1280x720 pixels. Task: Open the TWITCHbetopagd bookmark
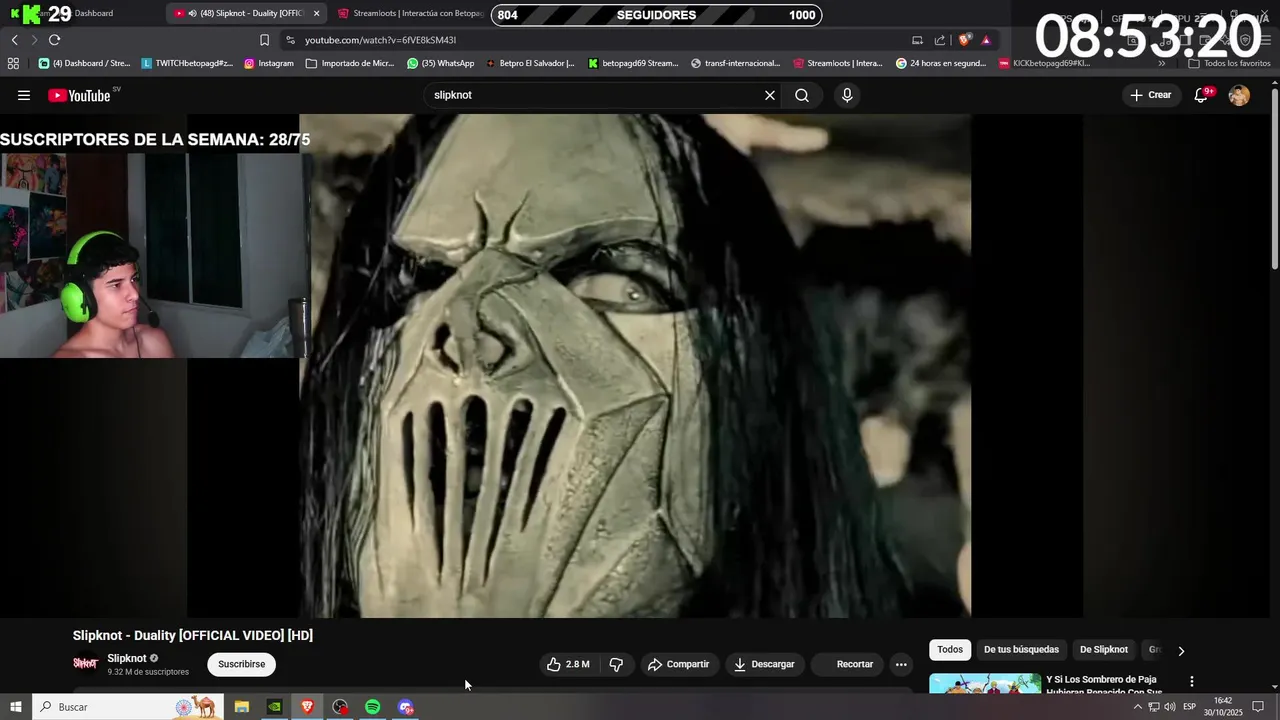(187, 63)
